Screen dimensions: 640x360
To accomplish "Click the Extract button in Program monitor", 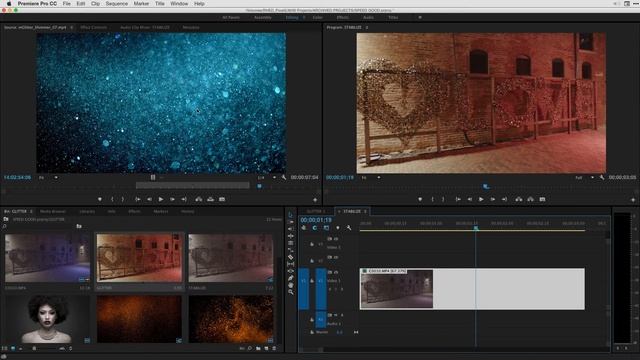I will 530,199.
